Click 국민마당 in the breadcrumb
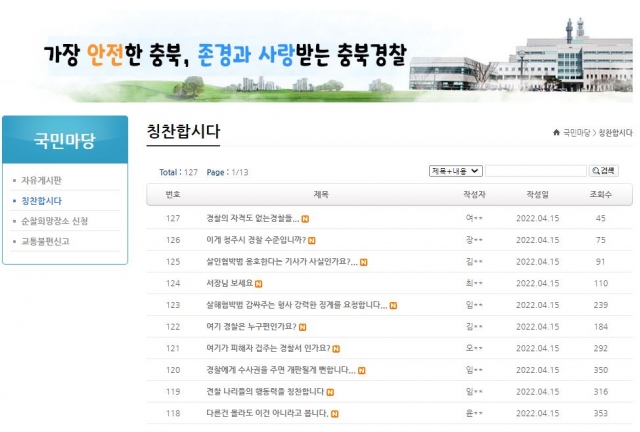Screen dimensions: 640x432 pos(576,133)
